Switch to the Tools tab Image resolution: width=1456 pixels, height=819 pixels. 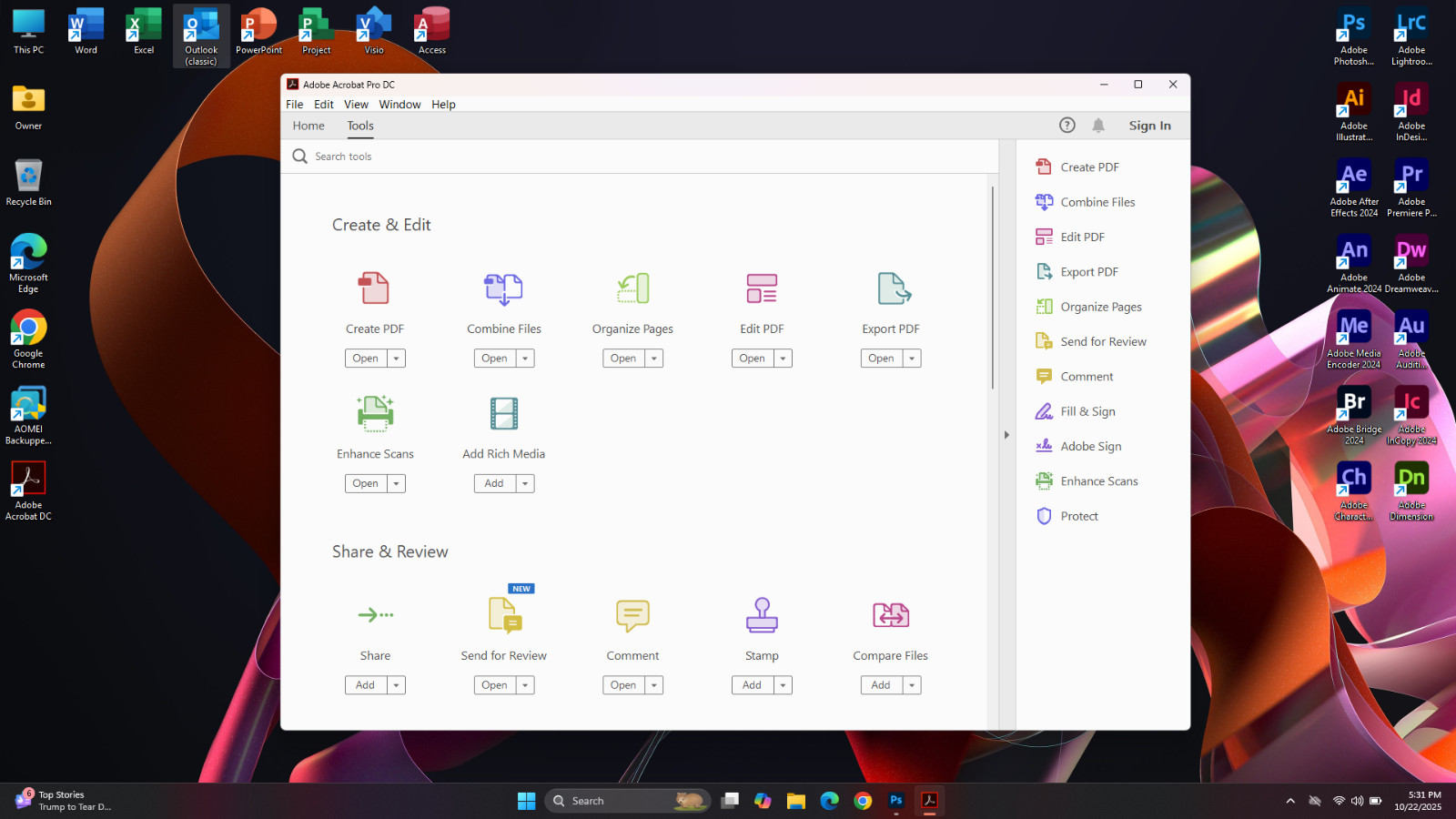360,126
